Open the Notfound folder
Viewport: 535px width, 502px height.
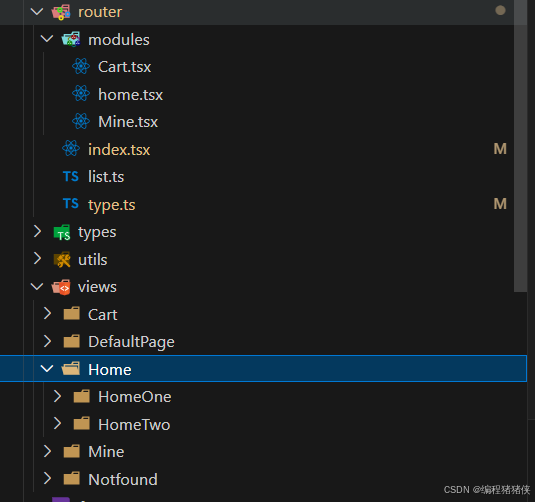pos(123,479)
